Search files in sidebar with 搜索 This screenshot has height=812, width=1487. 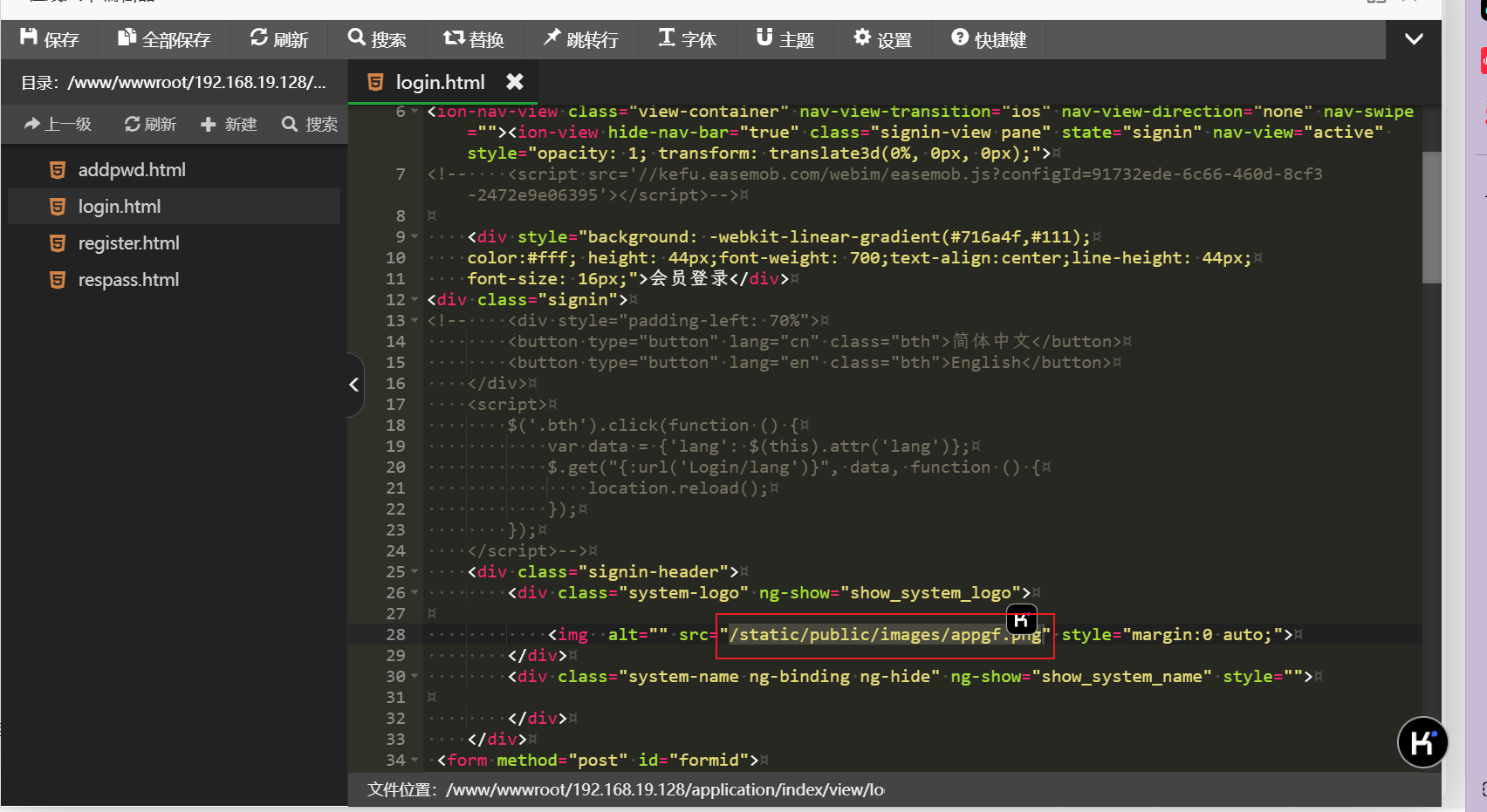309,124
